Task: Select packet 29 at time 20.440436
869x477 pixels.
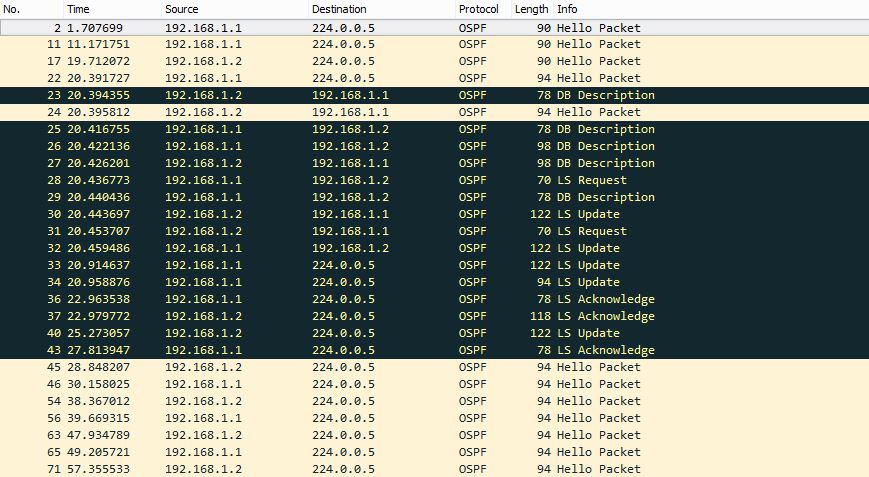Action: [434, 197]
